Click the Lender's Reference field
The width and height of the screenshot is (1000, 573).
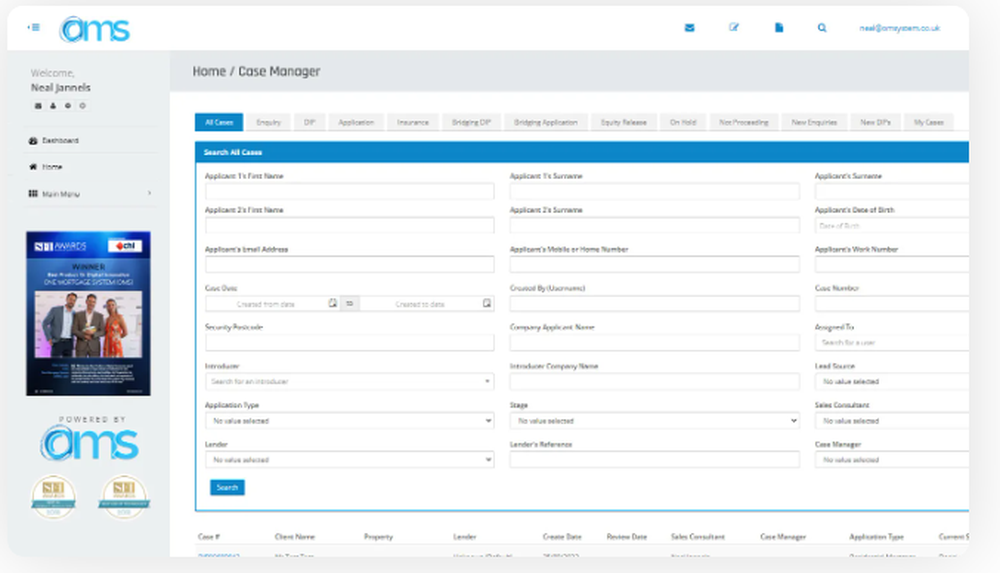(x=654, y=460)
